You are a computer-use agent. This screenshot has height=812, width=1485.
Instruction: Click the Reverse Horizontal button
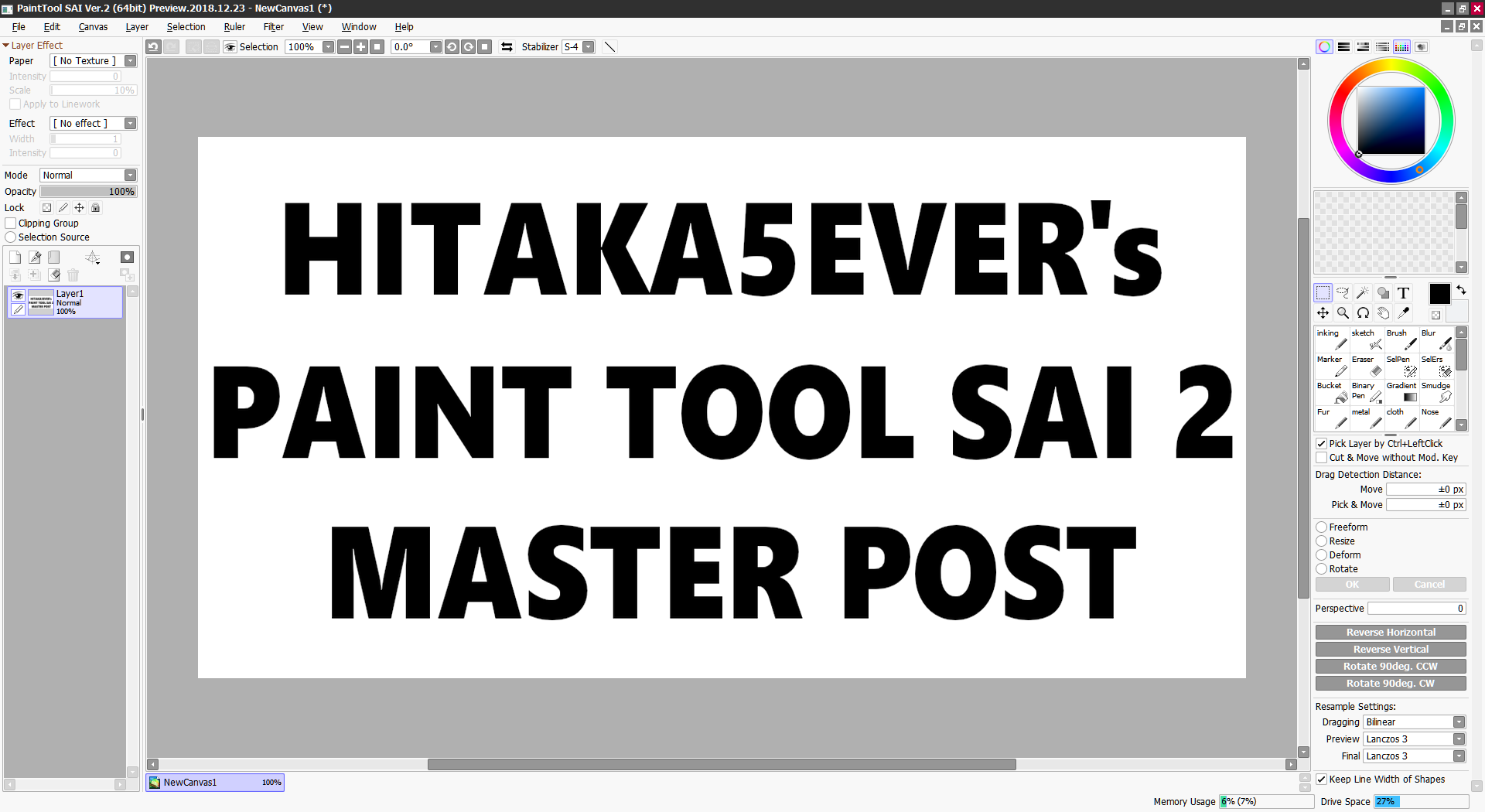coord(1391,633)
